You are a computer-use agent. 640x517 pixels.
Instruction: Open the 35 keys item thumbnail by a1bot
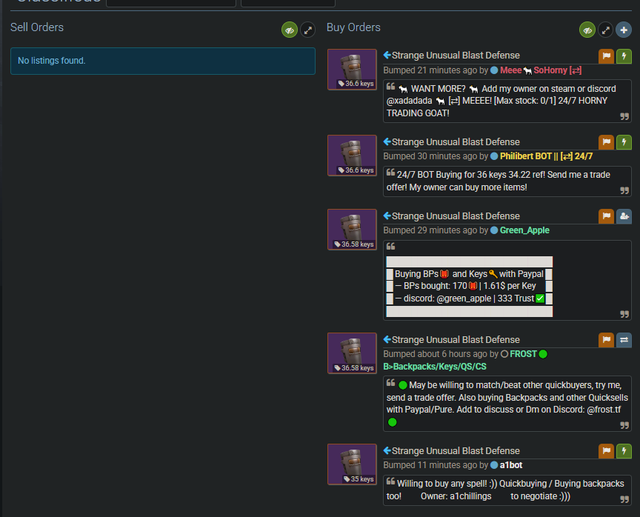(x=352, y=464)
